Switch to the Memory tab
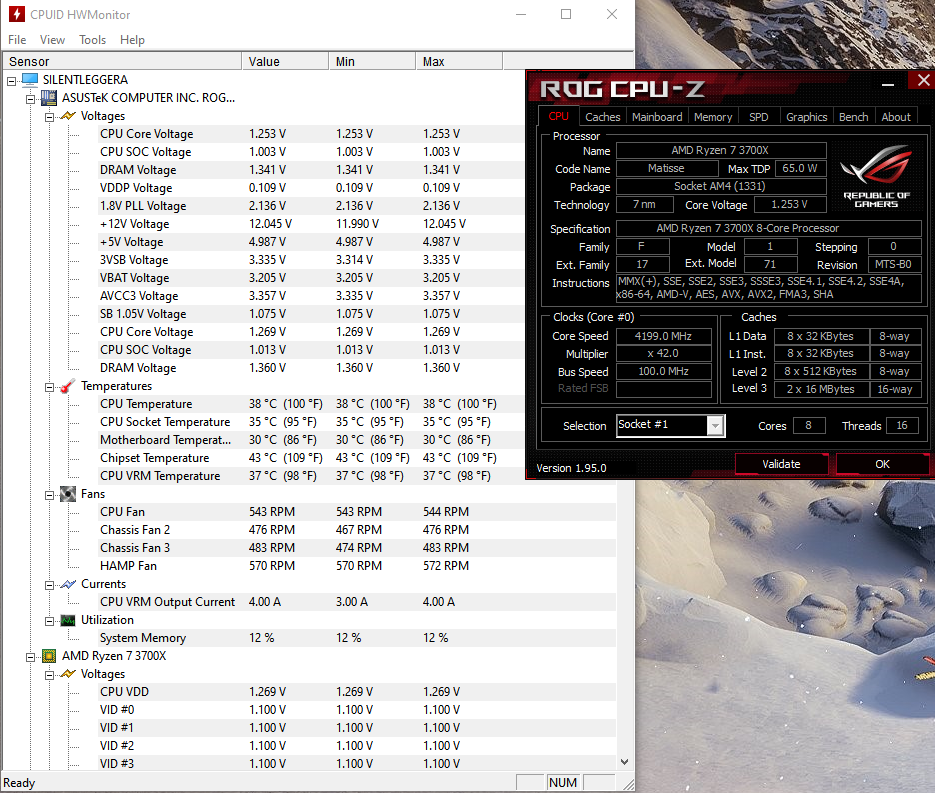The height and width of the screenshot is (793, 935). pyautogui.click(x=713, y=117)
